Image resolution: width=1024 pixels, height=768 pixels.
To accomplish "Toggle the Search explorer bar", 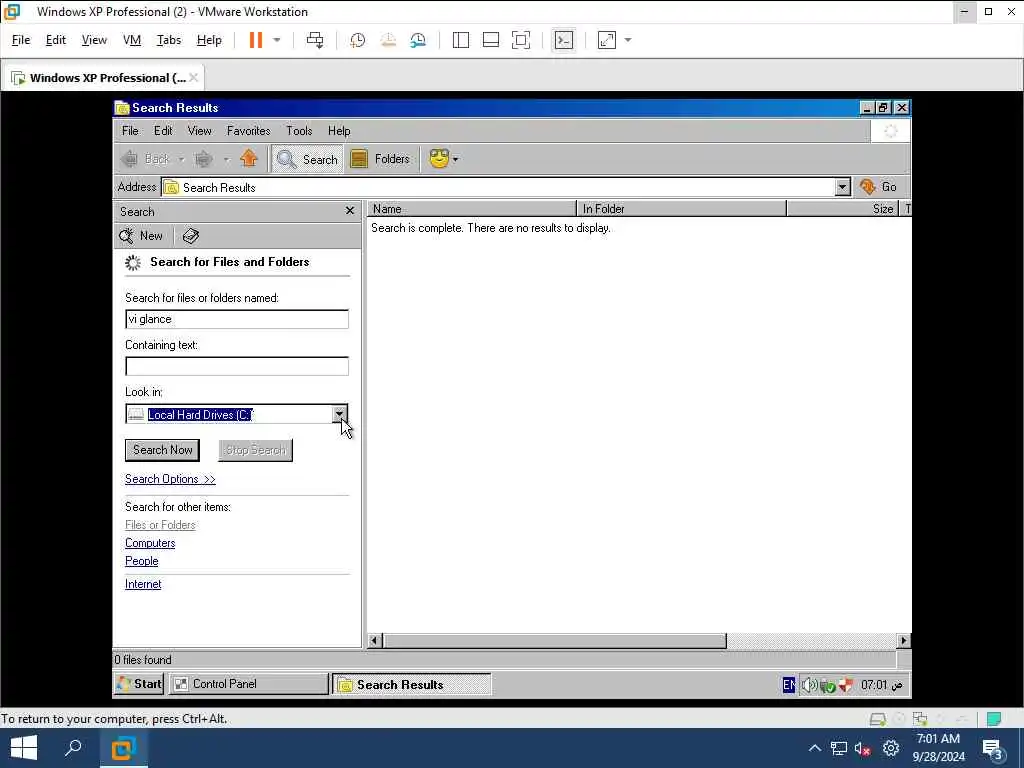I will pos(307,159).
